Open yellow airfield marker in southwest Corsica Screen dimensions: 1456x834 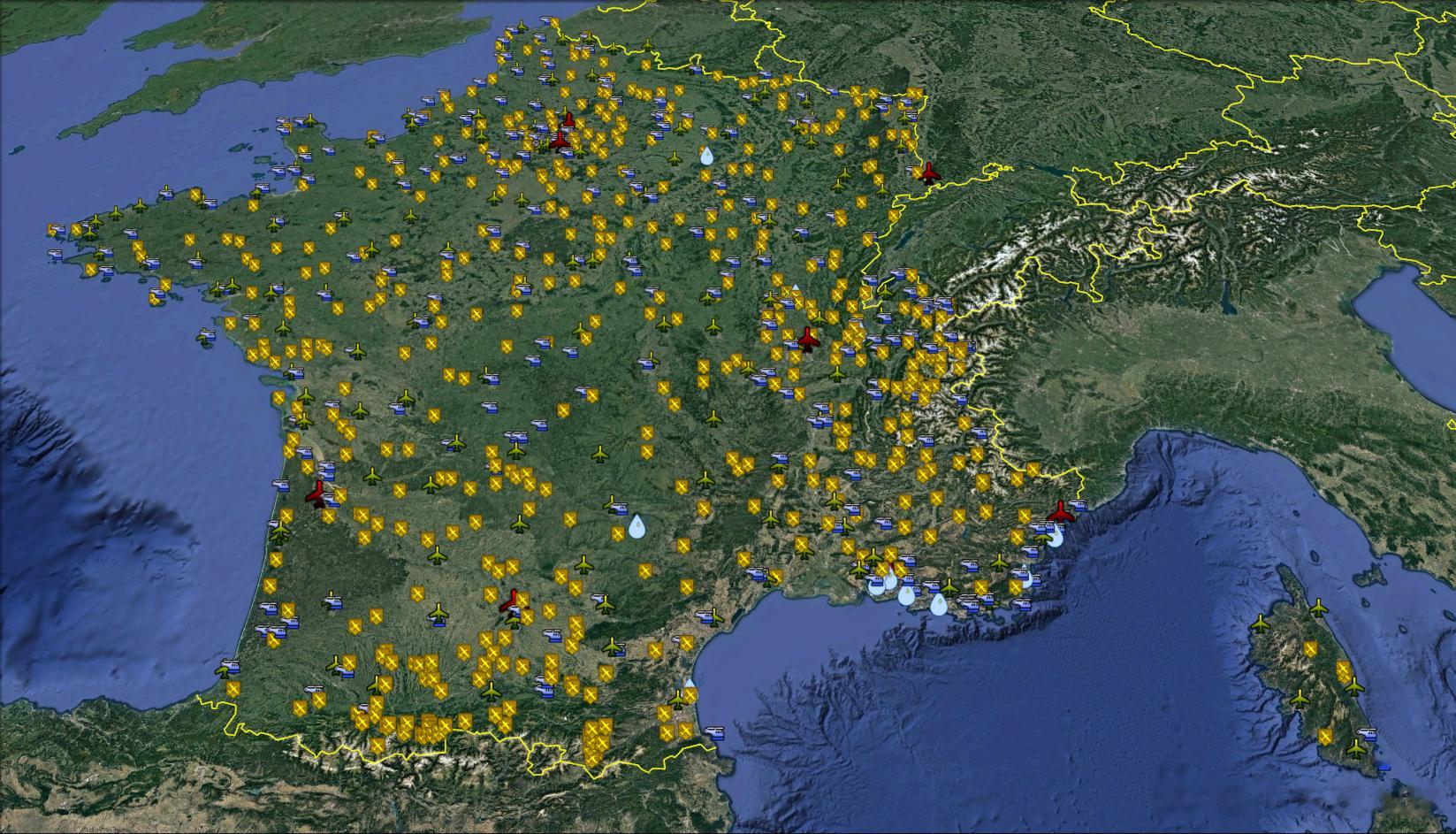[x=1326, y=736]
